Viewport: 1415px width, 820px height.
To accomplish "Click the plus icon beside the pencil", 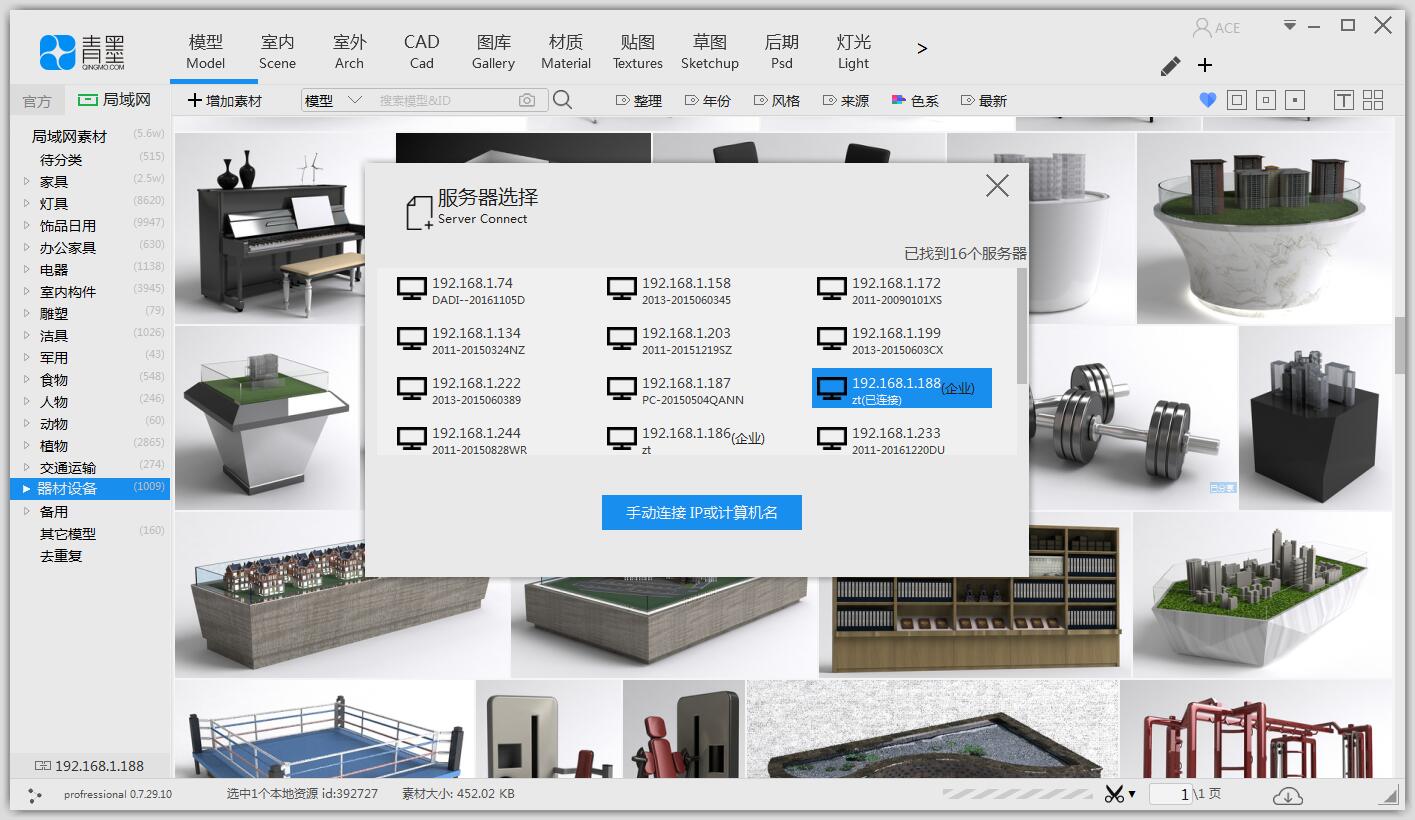I will [1205, 65].
